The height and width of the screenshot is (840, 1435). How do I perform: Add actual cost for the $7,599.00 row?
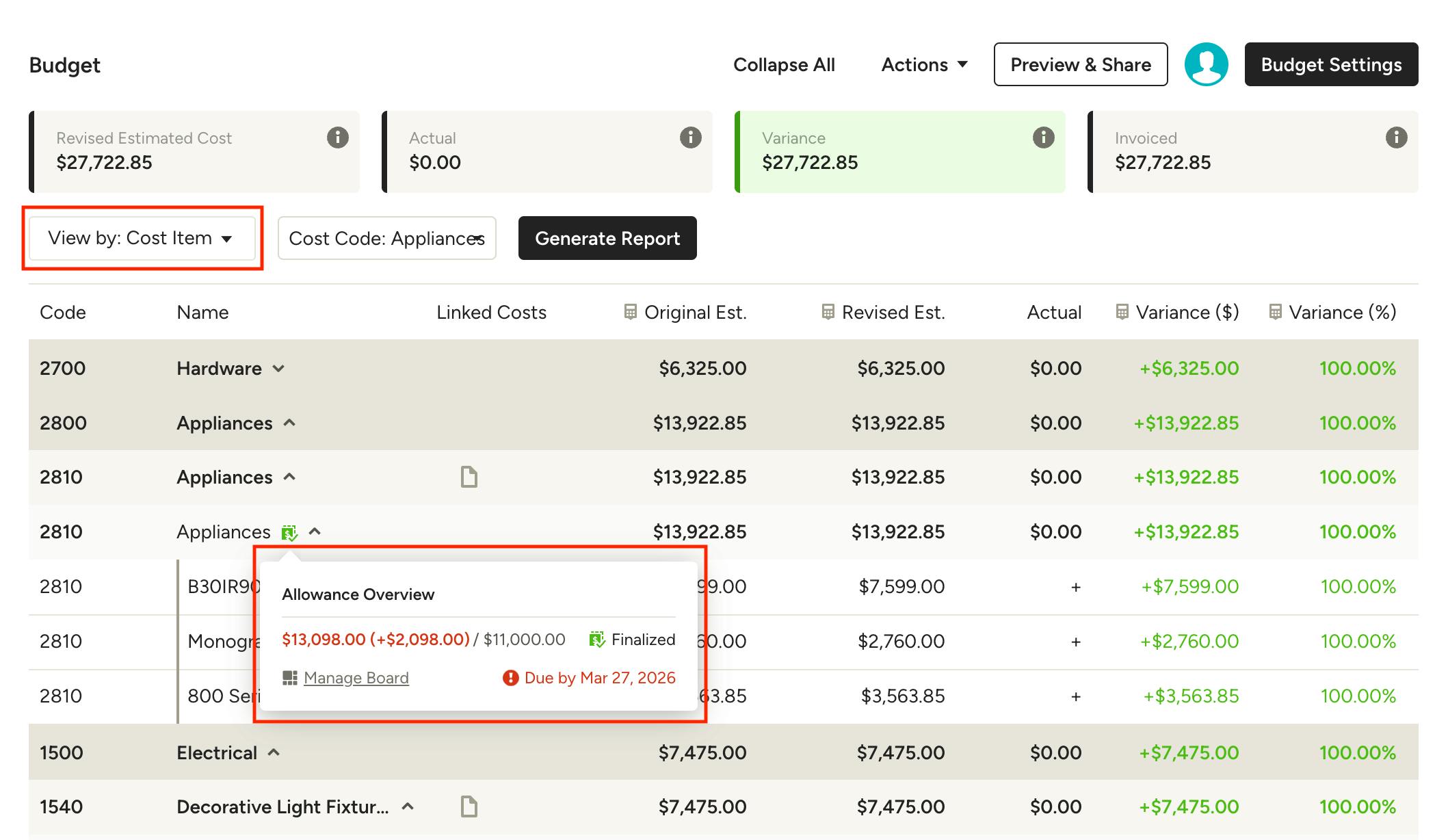pyautogui.click(x=1076, y=587)
